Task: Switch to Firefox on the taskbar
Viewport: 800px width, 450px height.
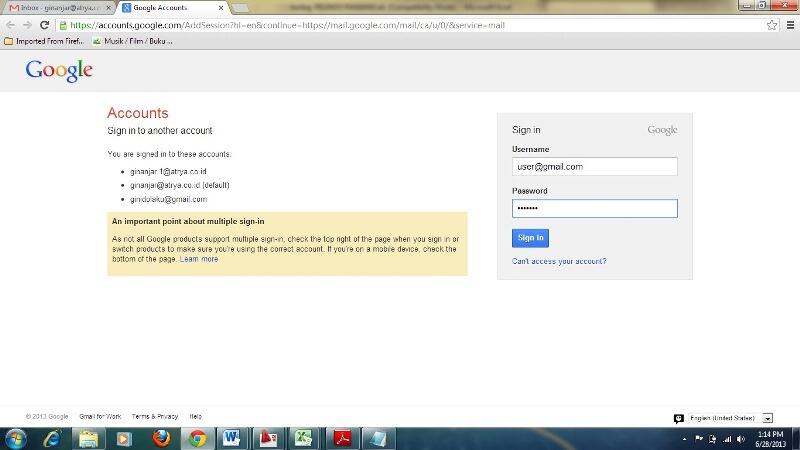Action: point(161,439)
